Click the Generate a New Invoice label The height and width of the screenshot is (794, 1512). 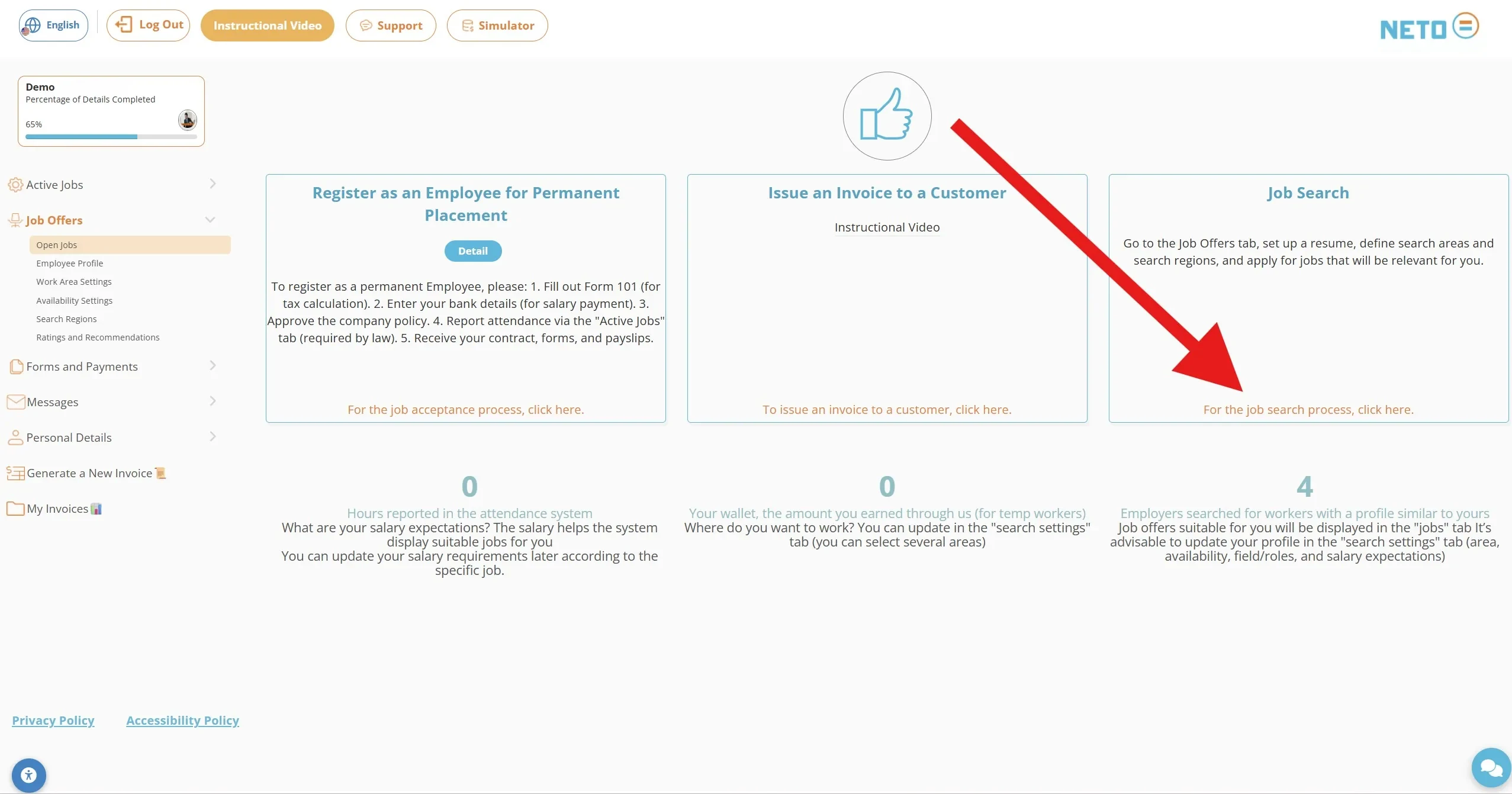pyautogui.click(x=89, y=473)
